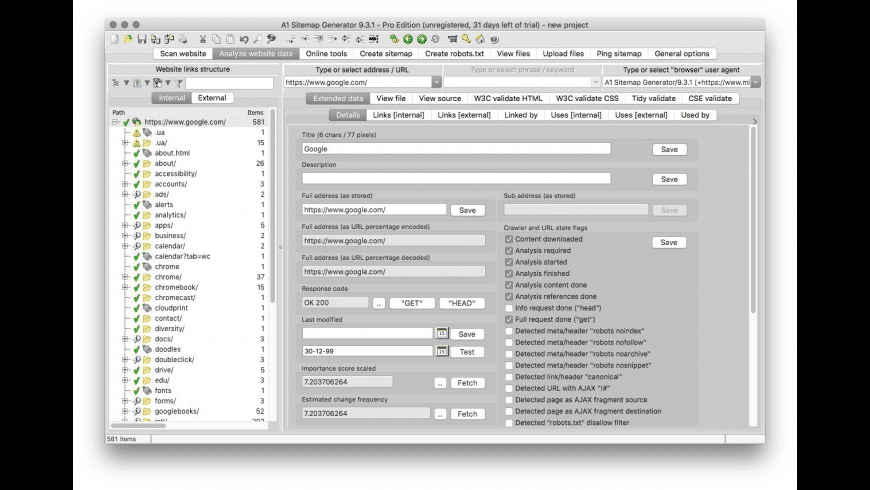Click the green circle back arrow icon
Image resolution: width=870 pixels, height=490 pixels.
[x=408, y=39]
